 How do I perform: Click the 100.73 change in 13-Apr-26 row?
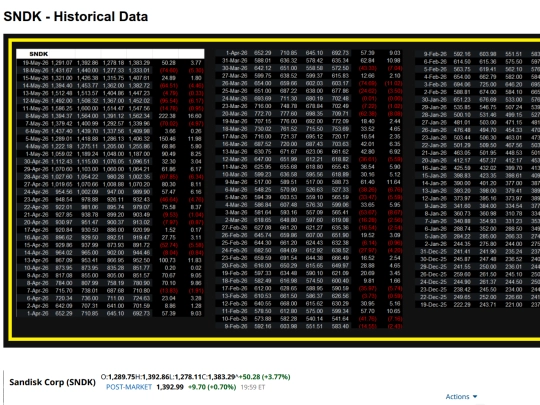point(167,260)
